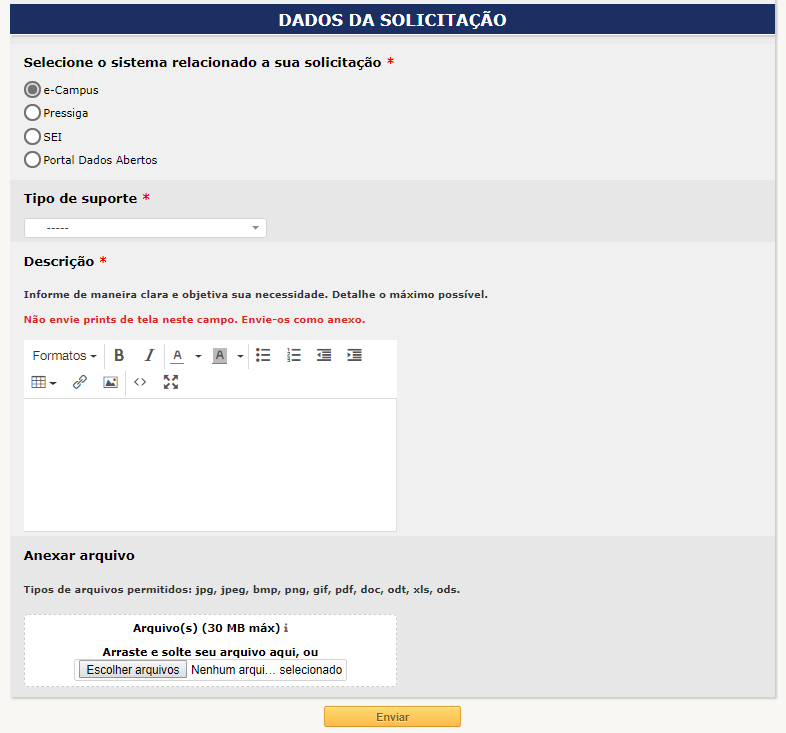Viewport: 786px width, 733px height.
Task: Select the Pressiga radio option
Action: (33, 113)
